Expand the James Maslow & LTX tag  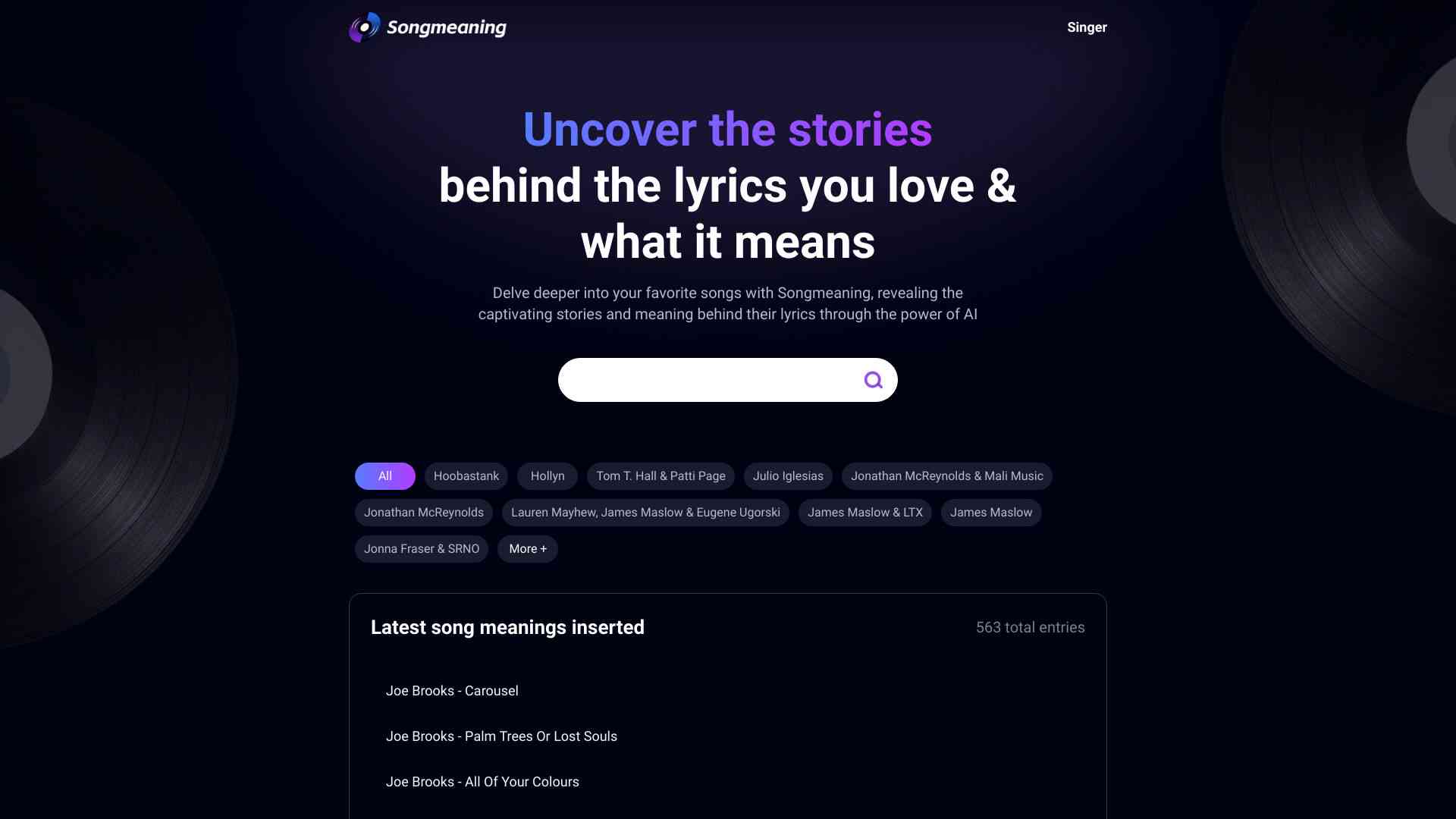tap(864, 512)
